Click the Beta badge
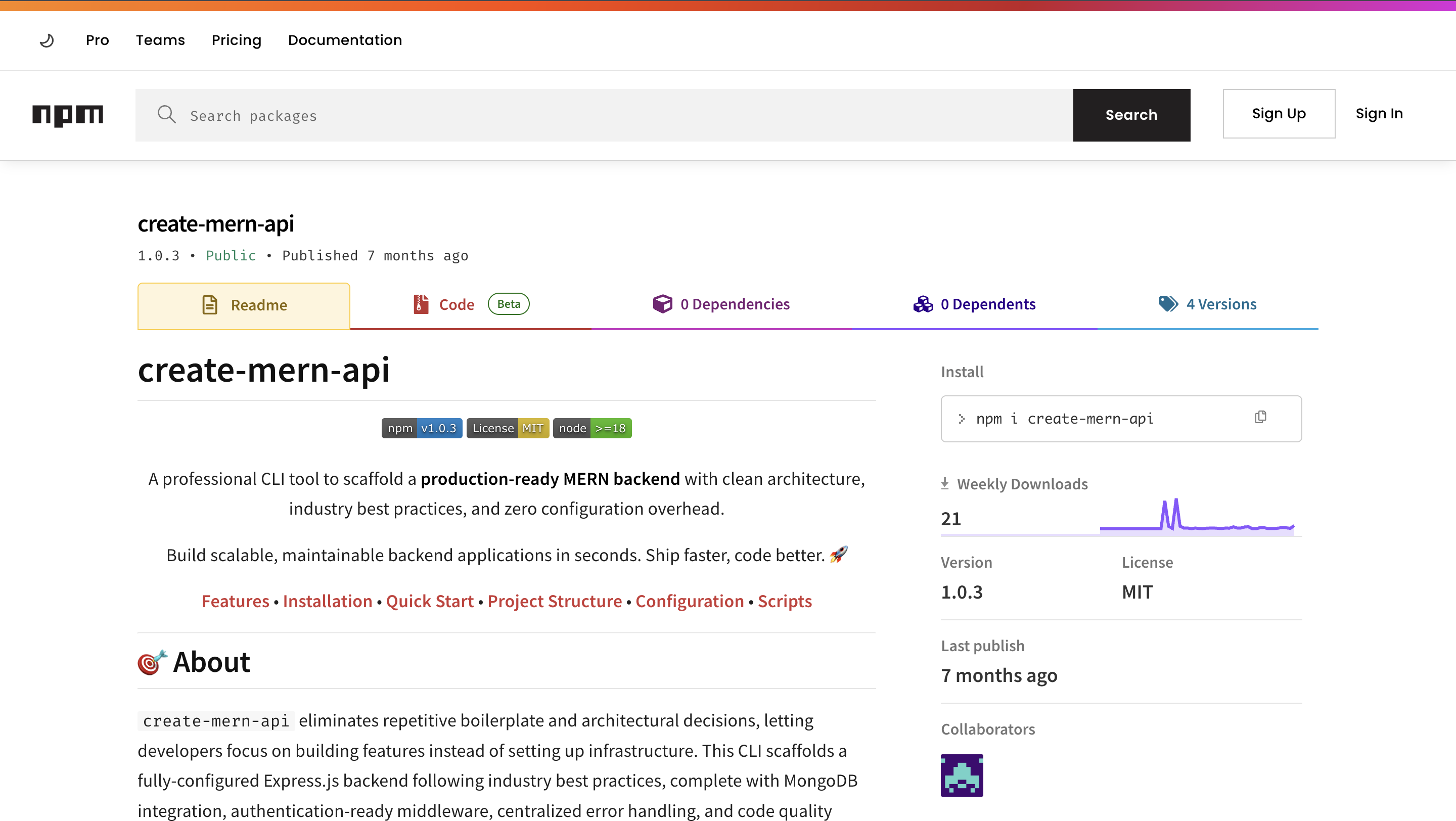Viewport: 1456px width, 821px height. (508, 304)
